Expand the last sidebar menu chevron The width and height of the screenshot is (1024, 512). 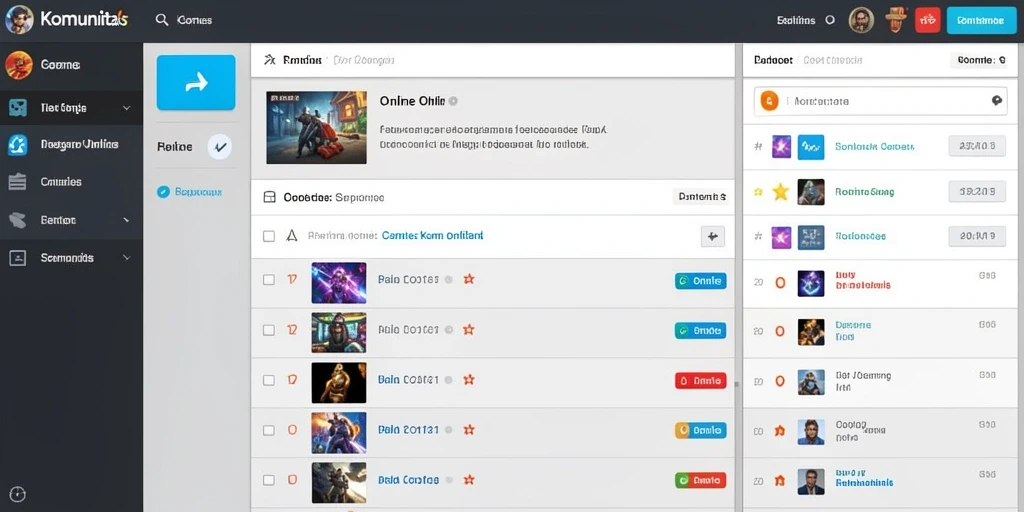[x=126, y=258]
